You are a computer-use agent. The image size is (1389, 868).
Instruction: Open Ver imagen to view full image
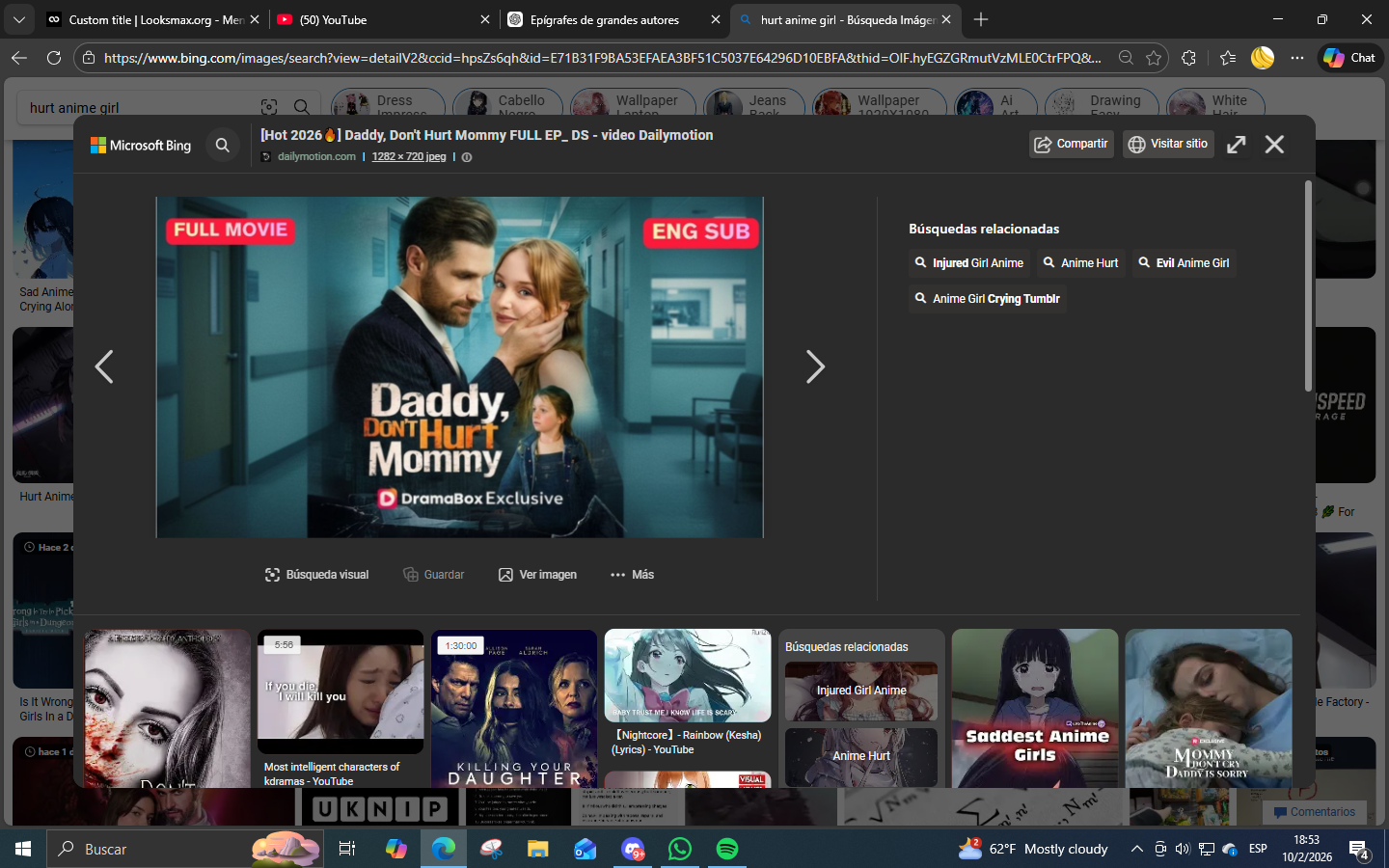point(537,575)
